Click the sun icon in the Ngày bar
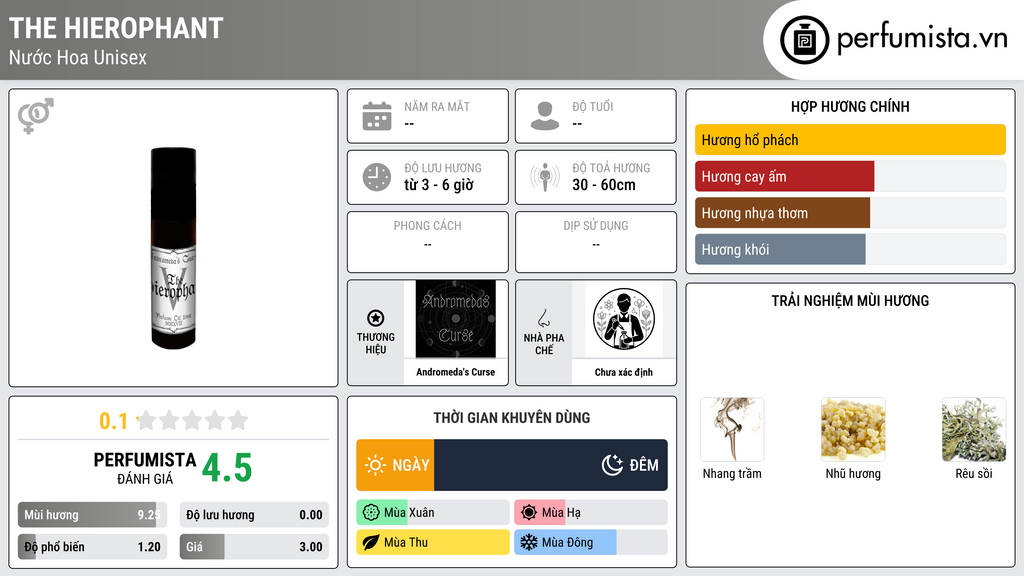This screenshot has height=576, width=1024. [376, 465]
